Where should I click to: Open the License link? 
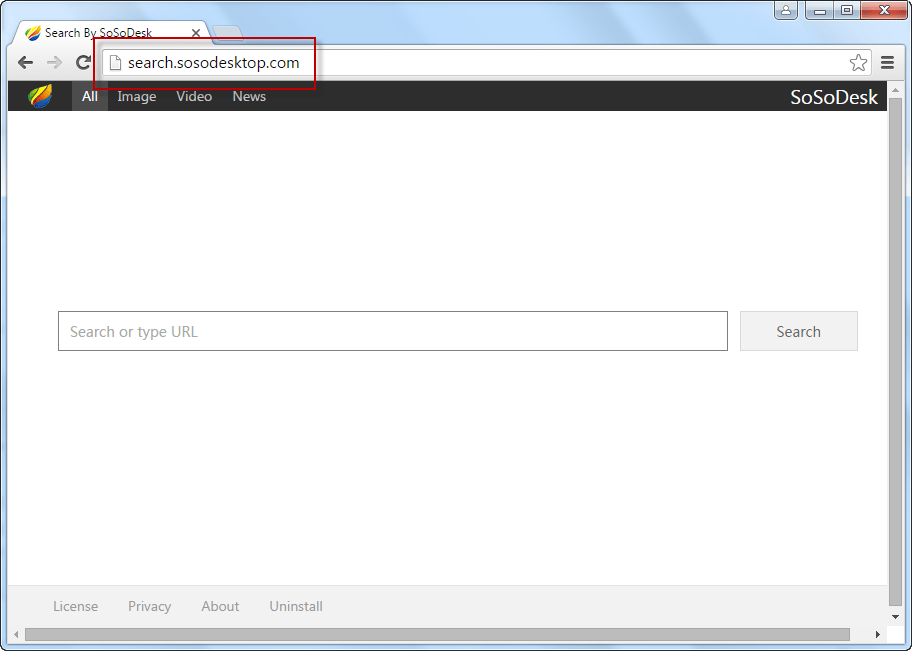coord(76,606)
